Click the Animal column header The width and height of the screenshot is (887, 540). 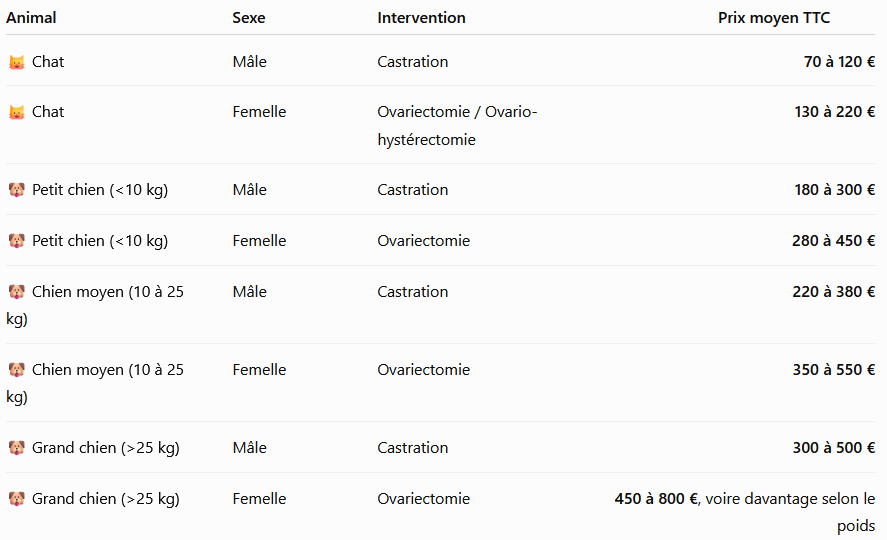[x=31, y=18]
